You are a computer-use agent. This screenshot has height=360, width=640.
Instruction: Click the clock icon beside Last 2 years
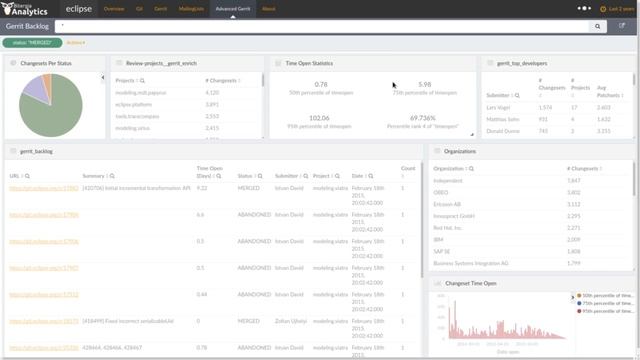click(x=603, y=9)
